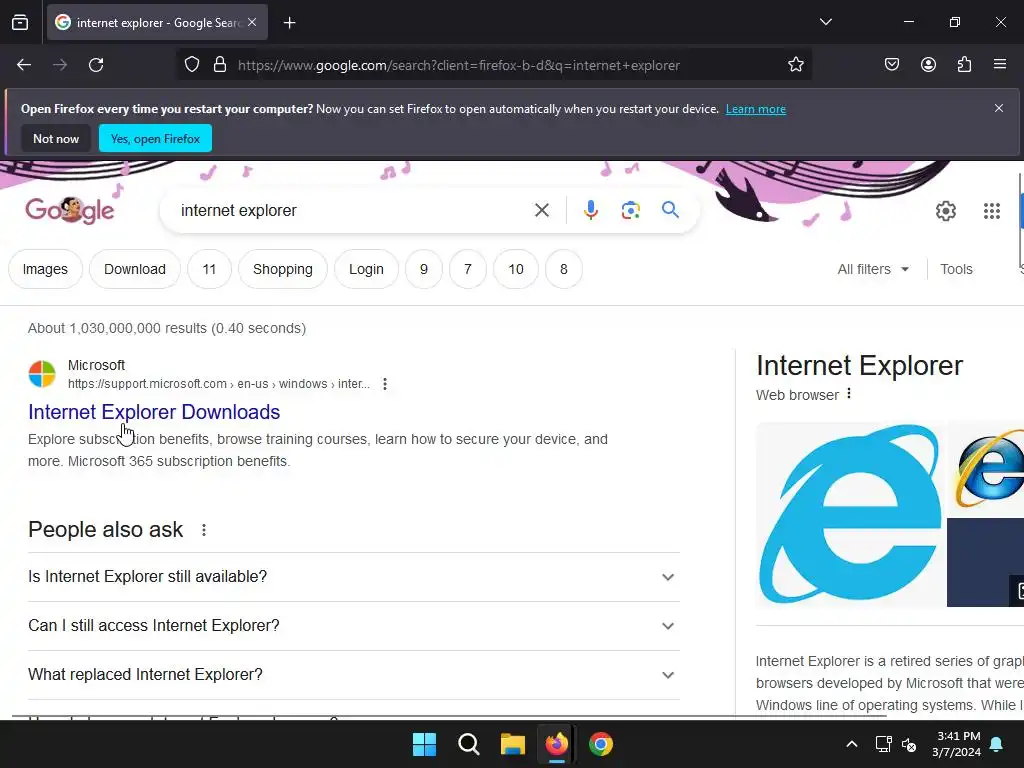Click Microsoft favicon in result
1024x768 pixels.
click(42, 374)
